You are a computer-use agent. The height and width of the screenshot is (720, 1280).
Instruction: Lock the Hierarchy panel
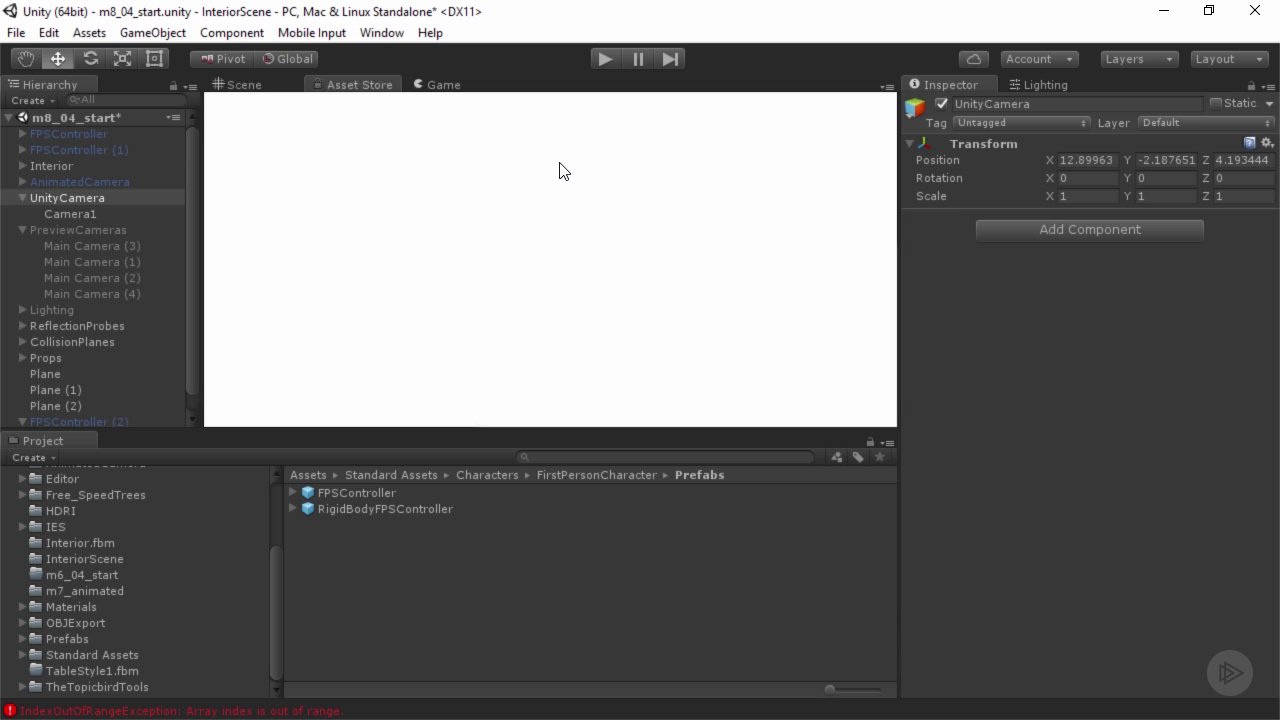pyautogui.click(x=173, y=86)
